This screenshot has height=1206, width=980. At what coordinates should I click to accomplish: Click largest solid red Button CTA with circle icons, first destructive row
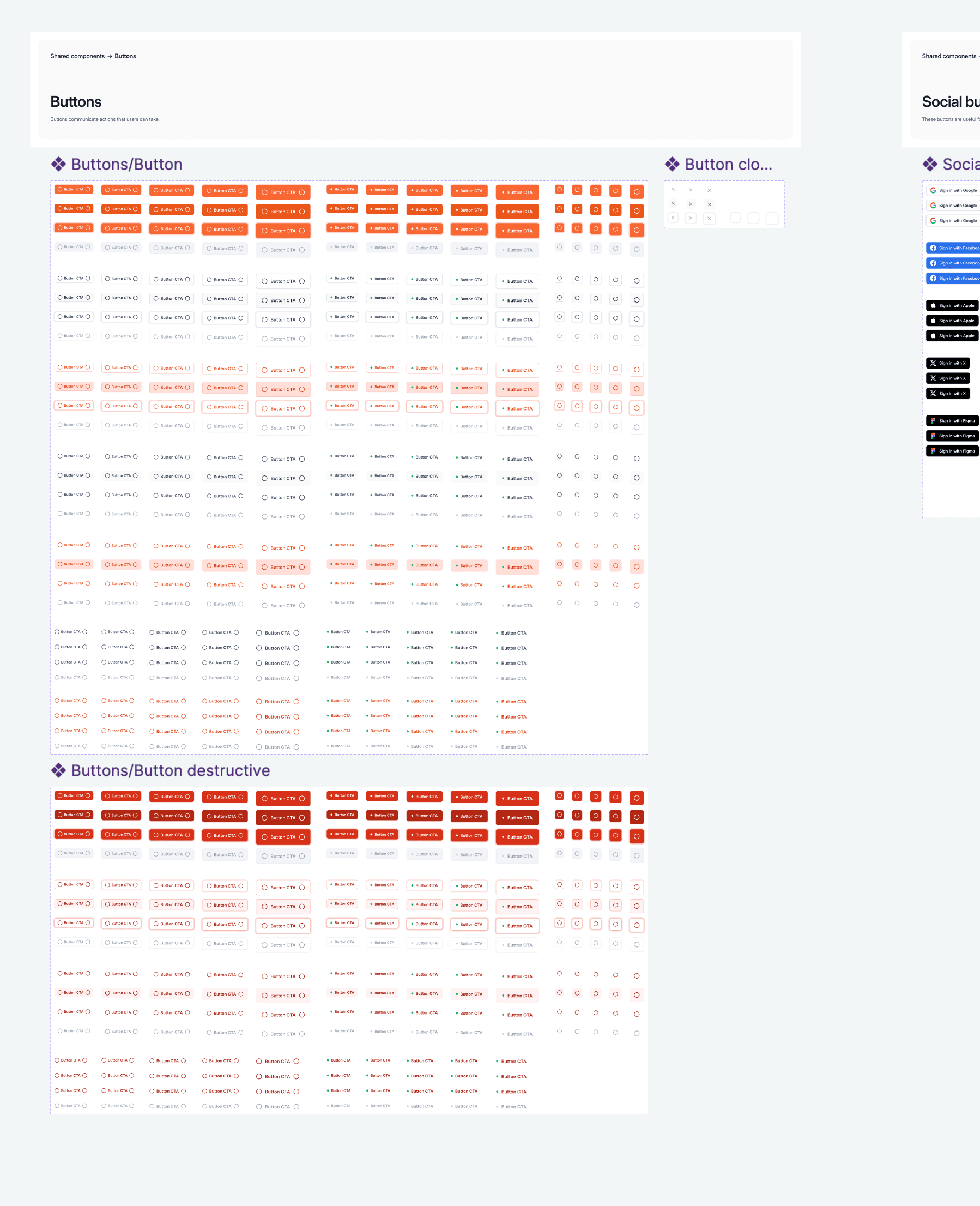click(283, 798)
